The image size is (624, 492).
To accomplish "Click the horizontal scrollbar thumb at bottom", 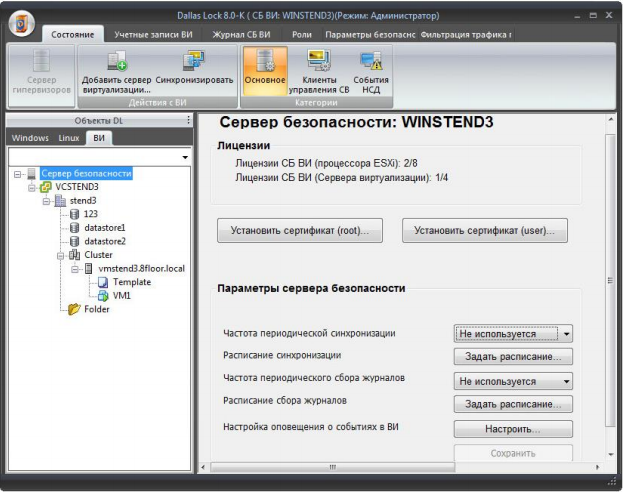I will point(332,467).
